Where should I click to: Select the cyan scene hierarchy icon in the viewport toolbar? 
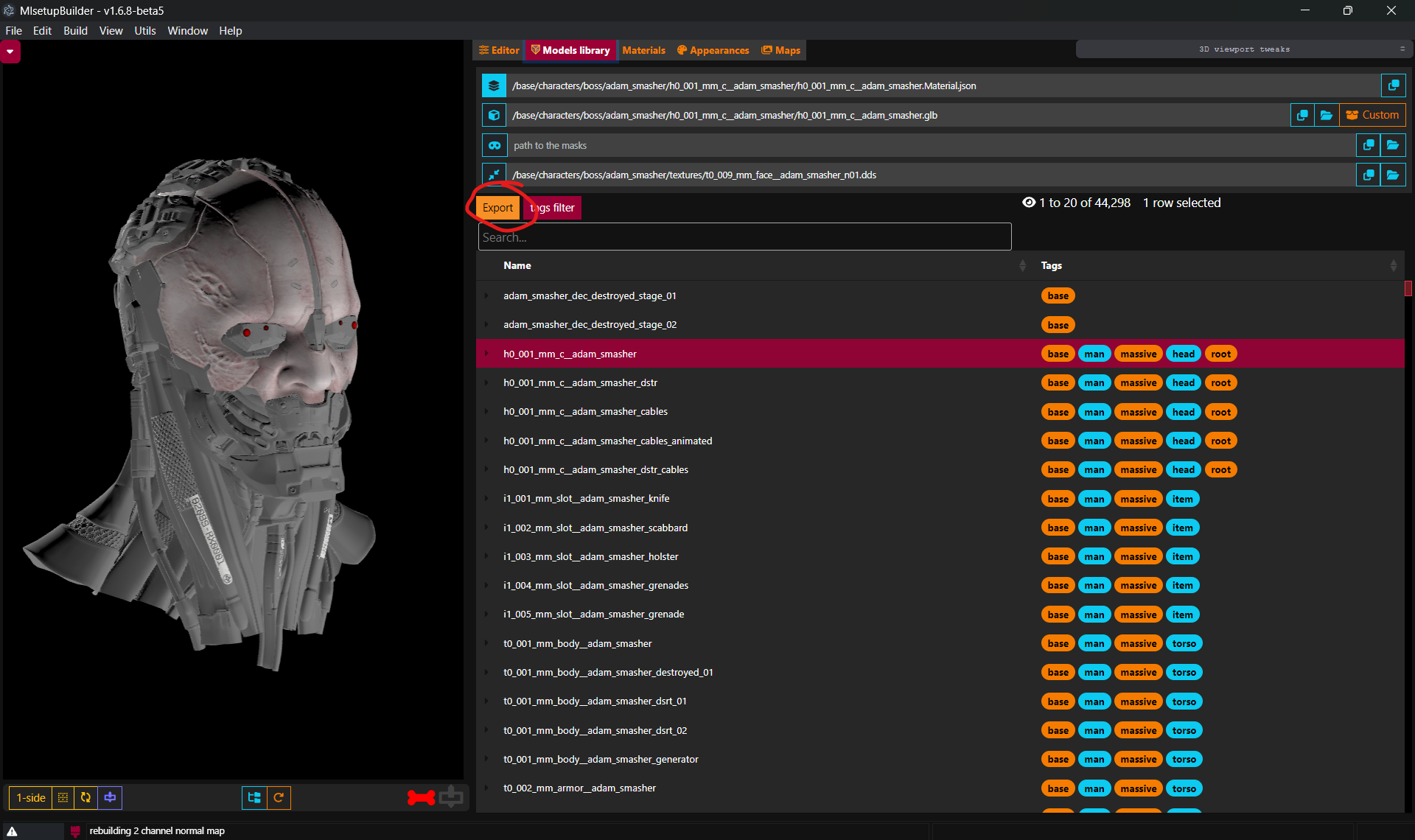254,797
